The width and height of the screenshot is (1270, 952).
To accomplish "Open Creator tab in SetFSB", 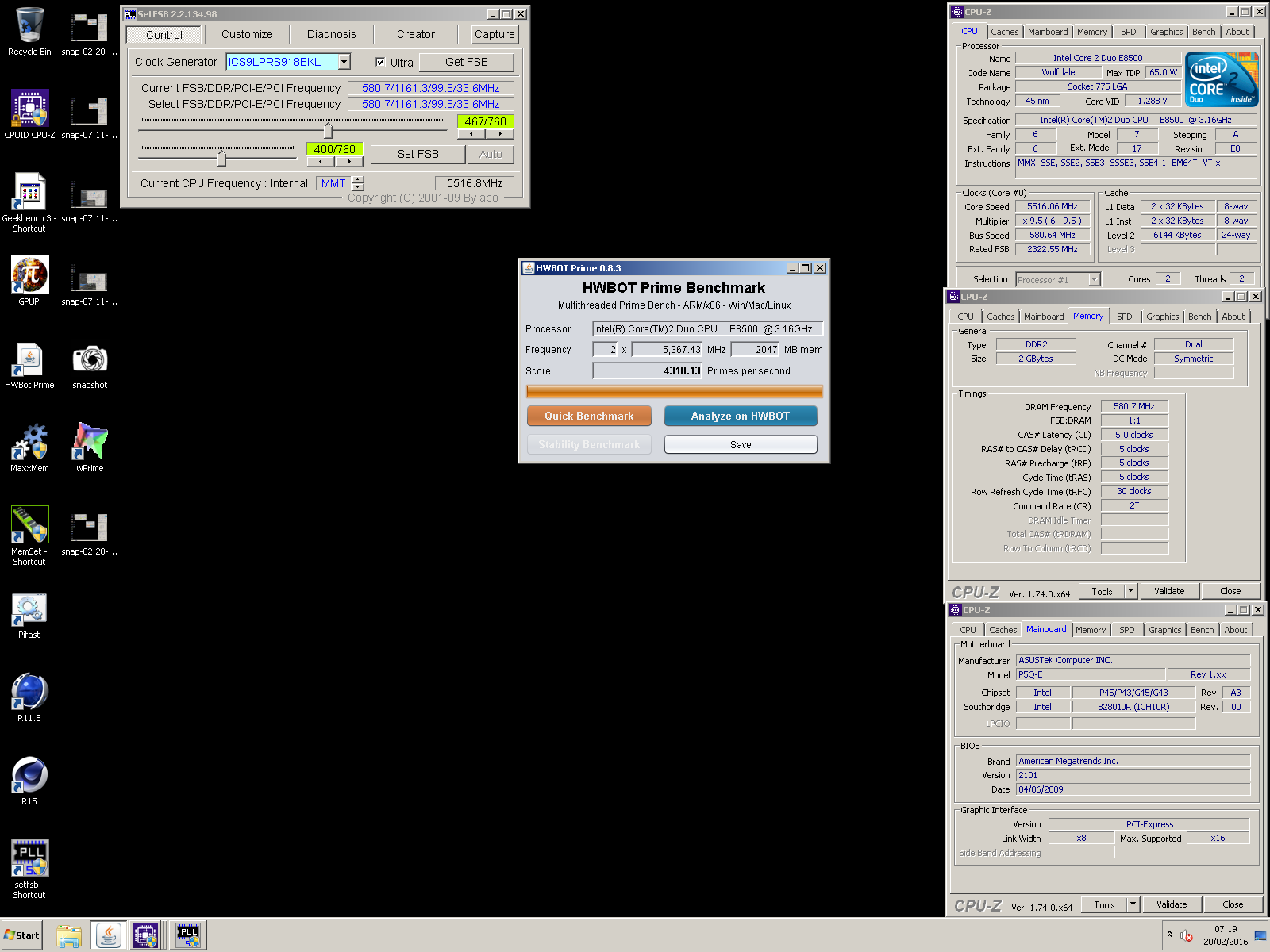I will tap(416, 34).
